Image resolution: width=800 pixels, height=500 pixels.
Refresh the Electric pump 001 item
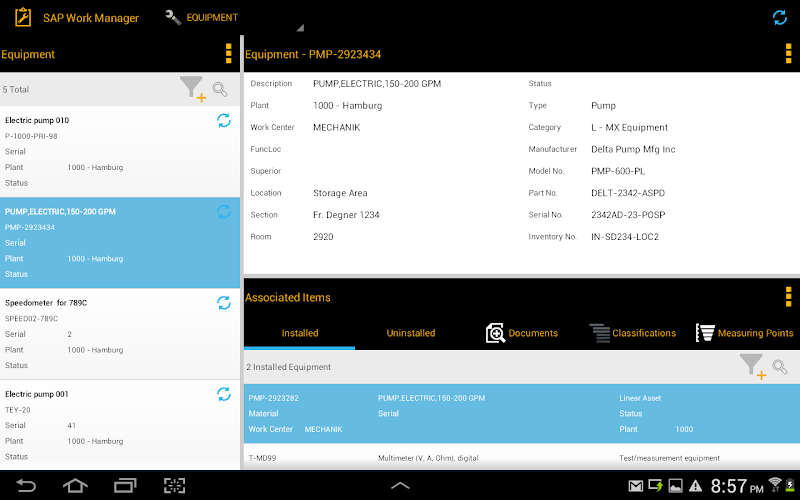coord(224,394)
